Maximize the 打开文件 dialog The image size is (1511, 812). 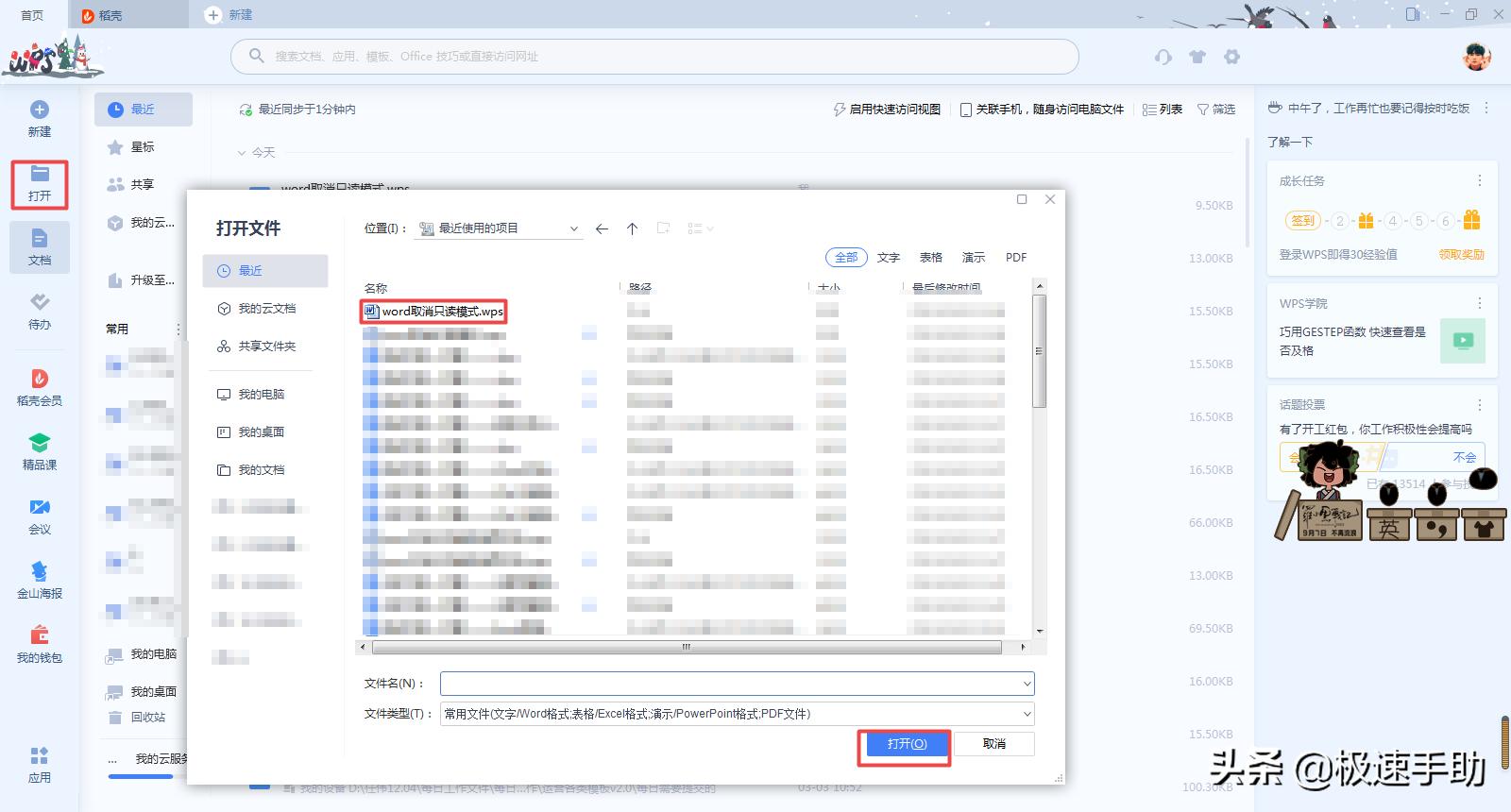pos(1022,199)
